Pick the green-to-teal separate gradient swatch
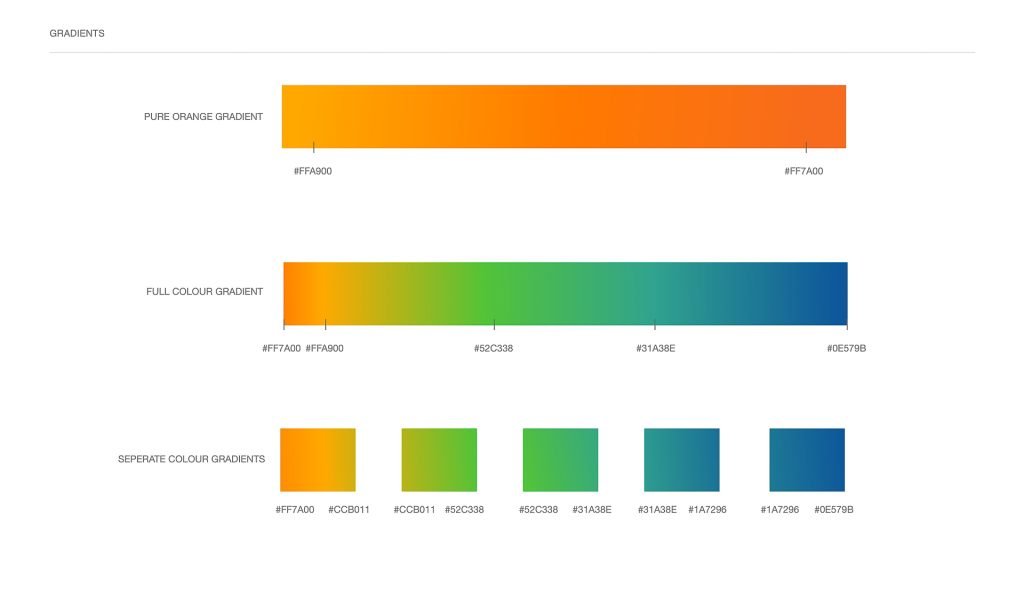The image size is (1024, 597). tap(560, 459)
